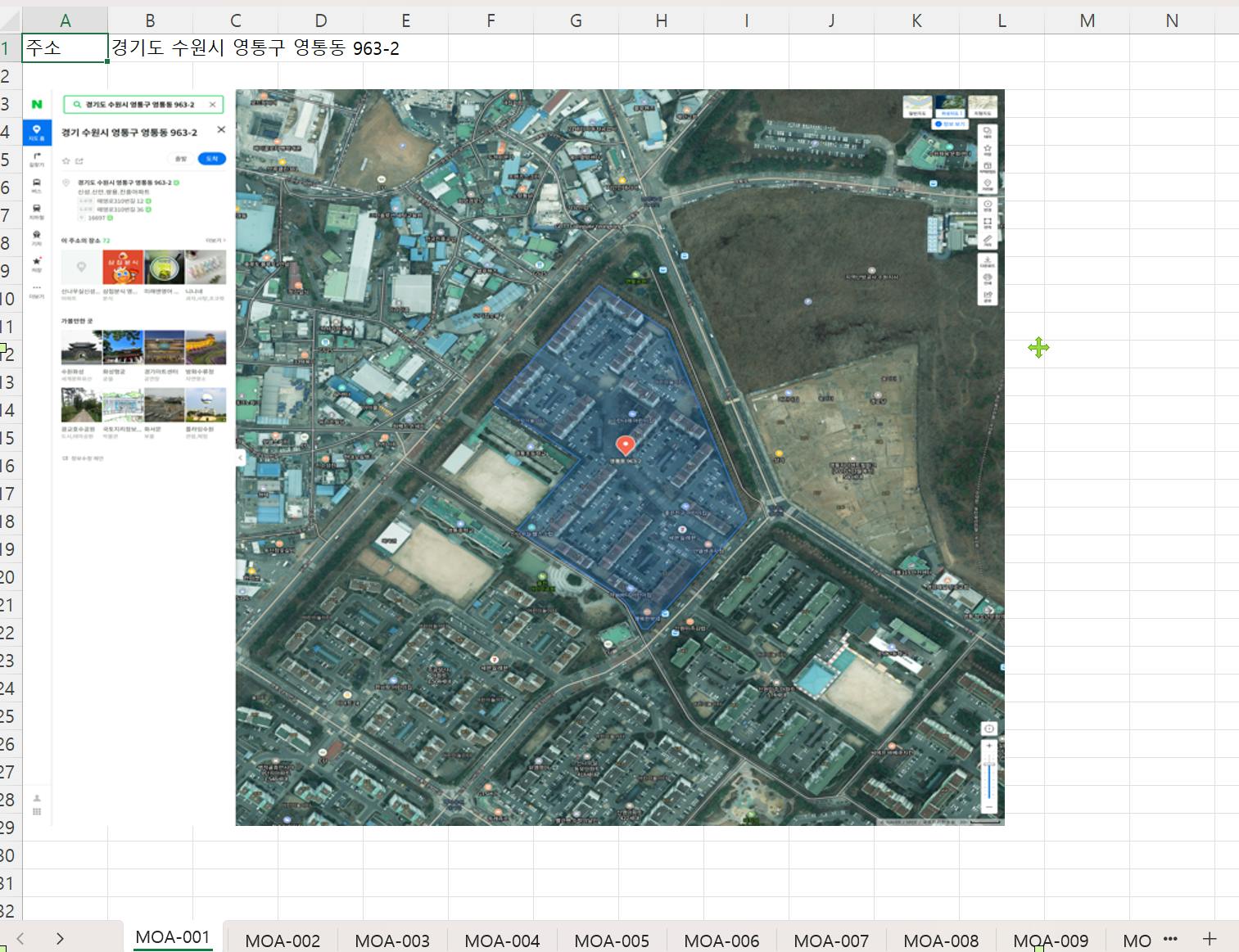Viewport: 1239px width, 952px height.
Task: Open the hidden sheets ellipsis menu
Action: (1170, 939)
